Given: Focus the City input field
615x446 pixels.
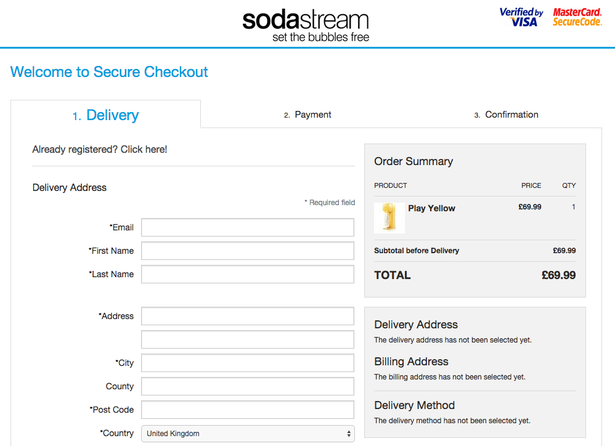Looking at the screenshot, I should click(248, 363).
